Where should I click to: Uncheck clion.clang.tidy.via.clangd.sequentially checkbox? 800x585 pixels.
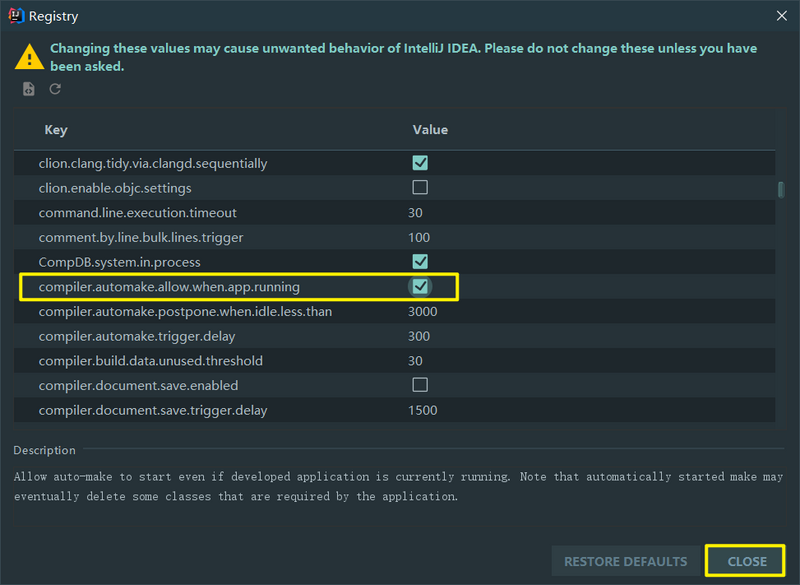tap(420, 163)
